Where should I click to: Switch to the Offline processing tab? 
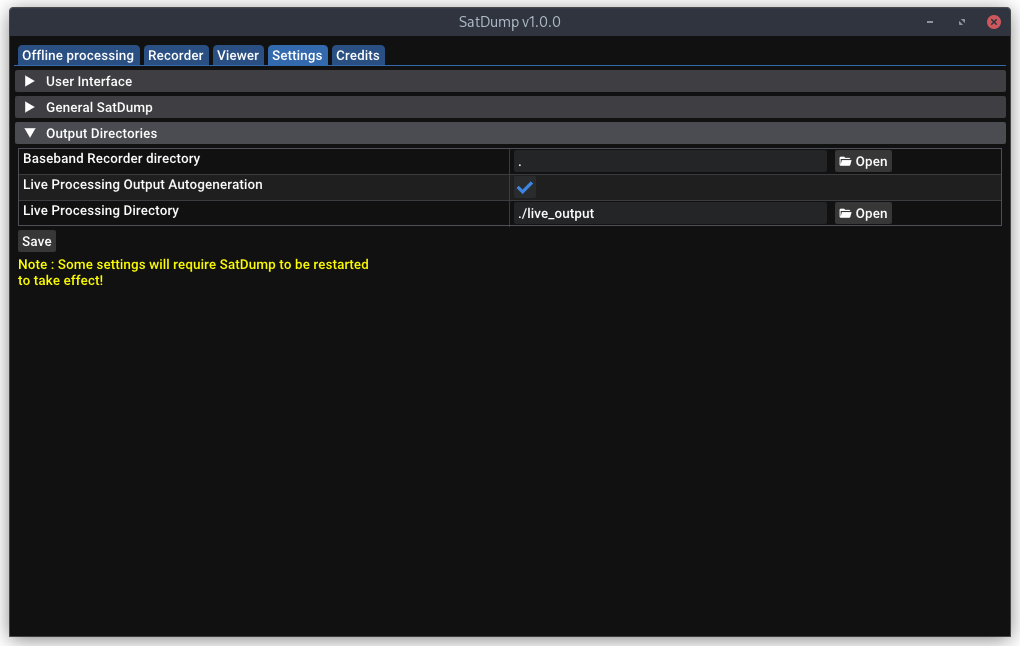click(x=78, y=55)
